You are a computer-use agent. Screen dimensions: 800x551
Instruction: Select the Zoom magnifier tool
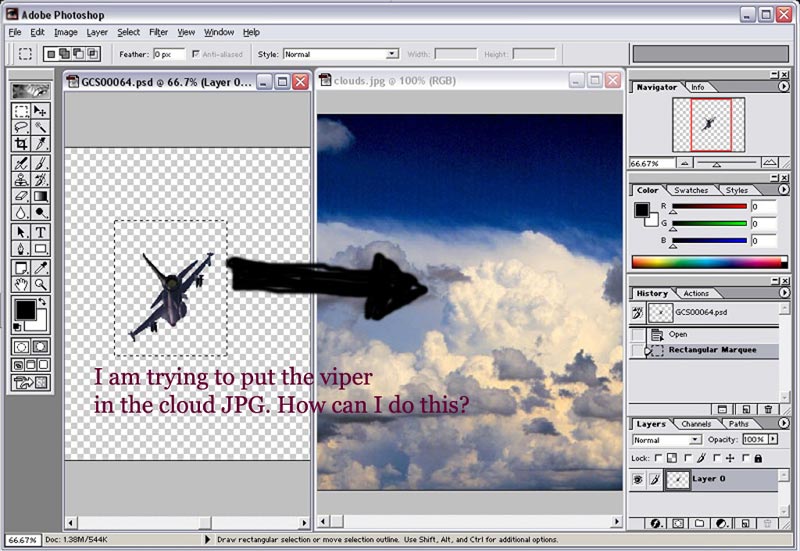(x=41, y=285)
